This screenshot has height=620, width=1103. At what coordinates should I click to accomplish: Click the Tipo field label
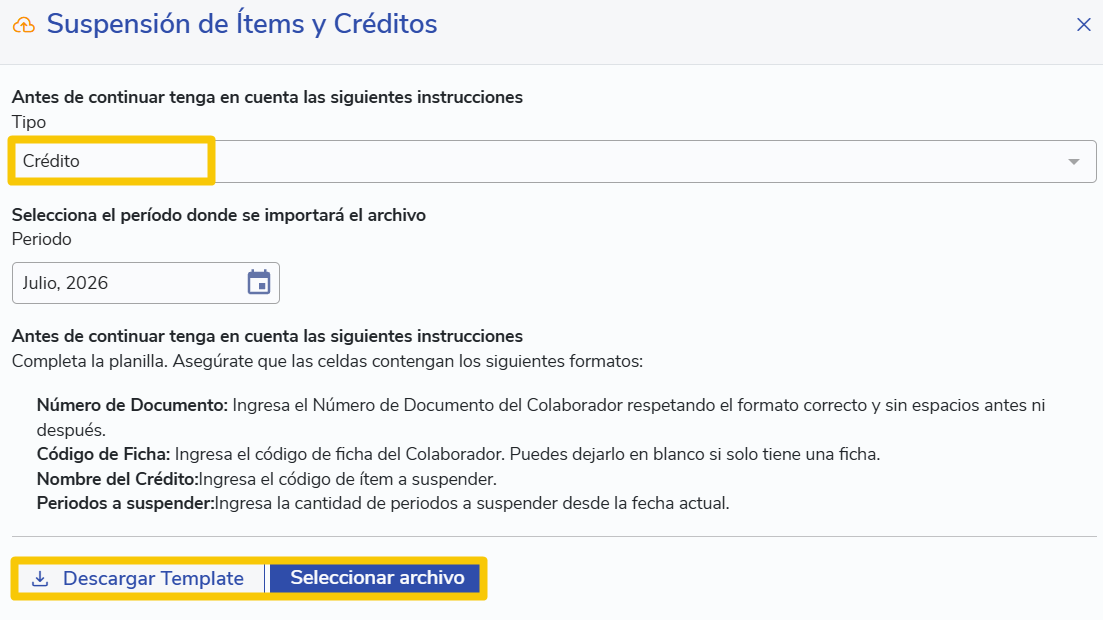click(29, 122)
